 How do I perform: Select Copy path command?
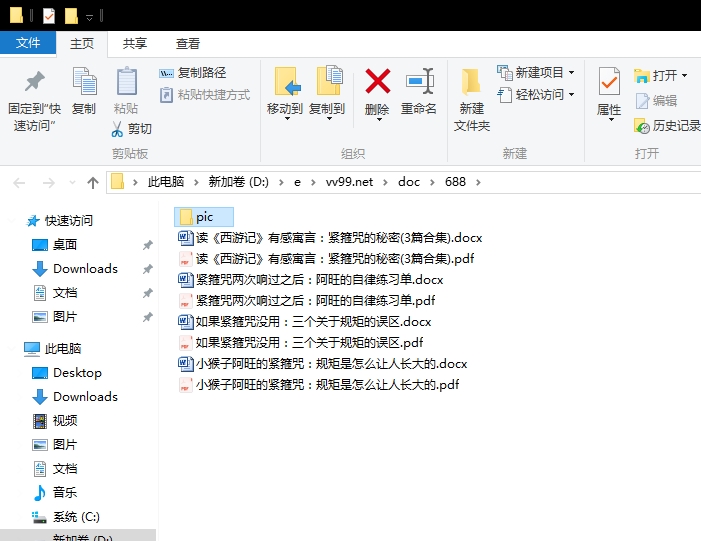[x=193, y=72]
